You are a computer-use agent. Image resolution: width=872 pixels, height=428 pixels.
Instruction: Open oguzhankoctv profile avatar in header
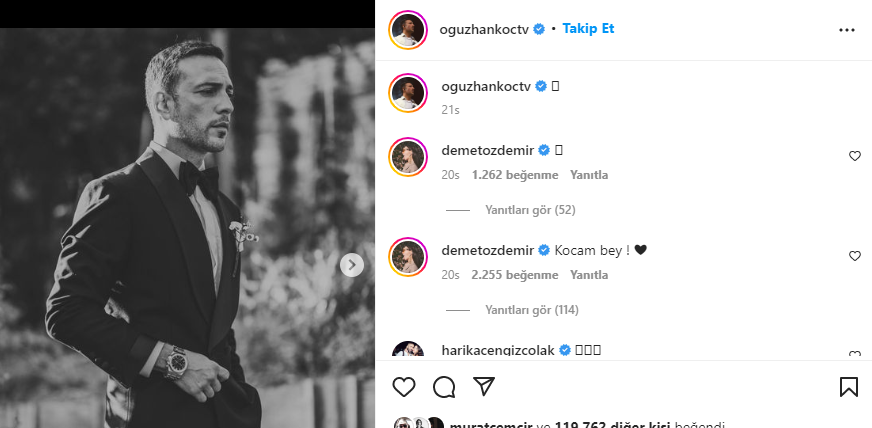(408, 30)
